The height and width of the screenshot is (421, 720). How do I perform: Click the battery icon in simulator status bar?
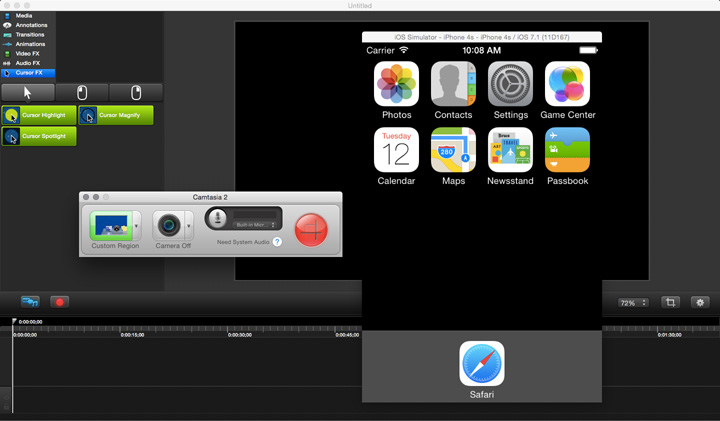point(588,50)
